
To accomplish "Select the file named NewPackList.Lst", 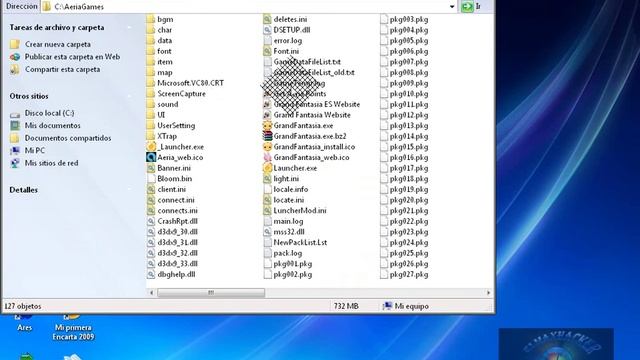I will [300, 242].
